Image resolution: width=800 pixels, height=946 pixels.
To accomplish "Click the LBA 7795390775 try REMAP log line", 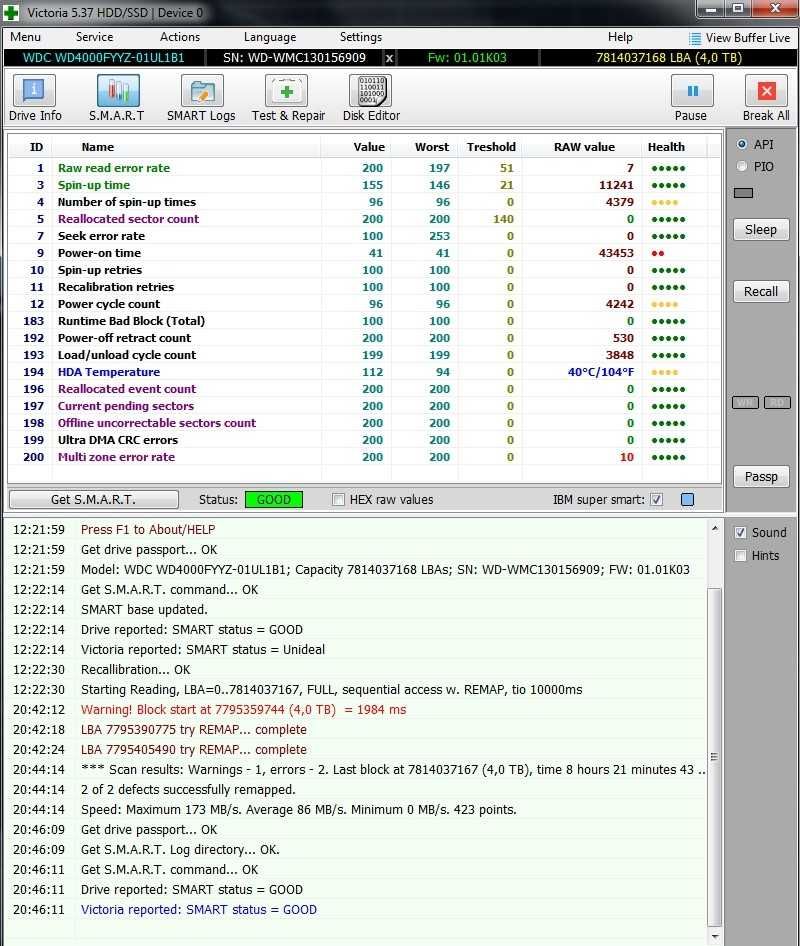I will click(x=194, y=729).
